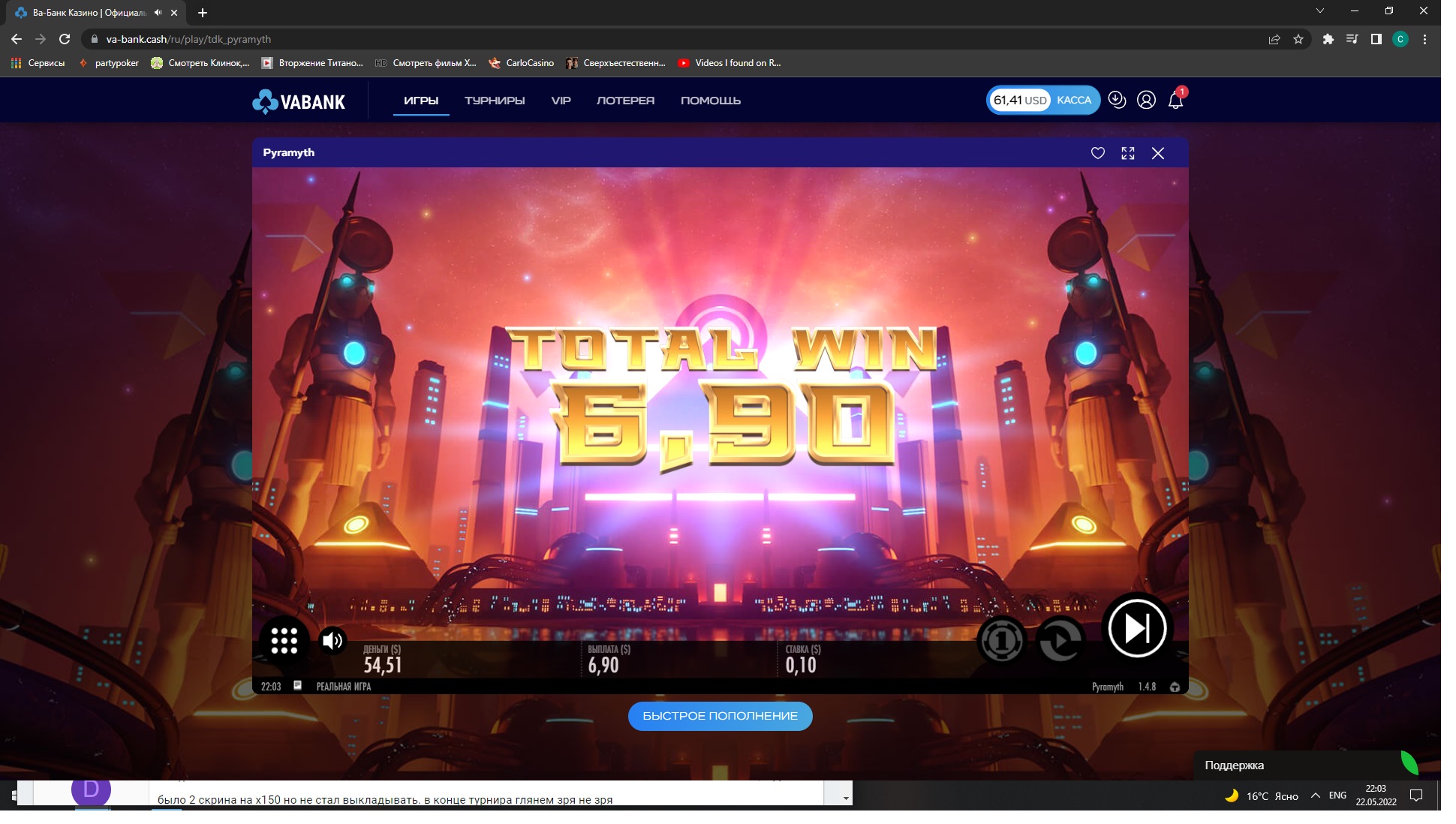This screenshot has height=824, width=1456.
Task: Click the download app icon
Action: tap(1117, 100)
